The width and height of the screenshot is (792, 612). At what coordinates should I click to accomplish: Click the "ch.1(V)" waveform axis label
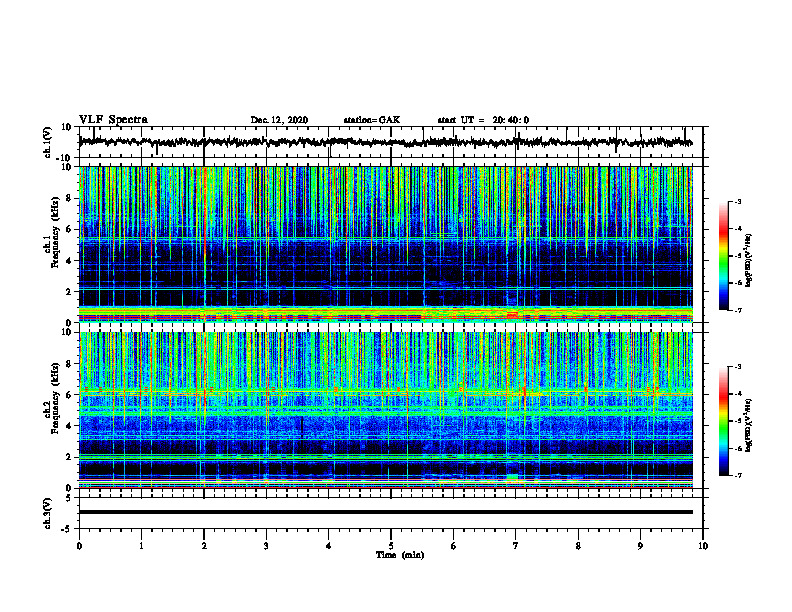(48, 142)
